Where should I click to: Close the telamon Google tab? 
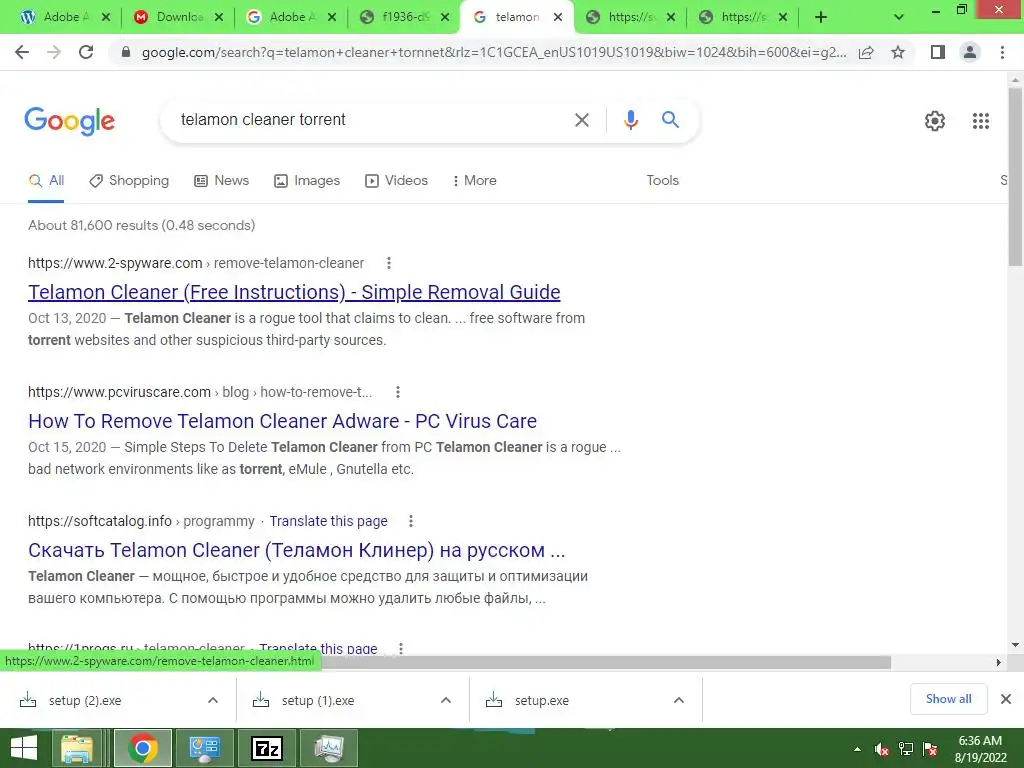coord(558,18)
